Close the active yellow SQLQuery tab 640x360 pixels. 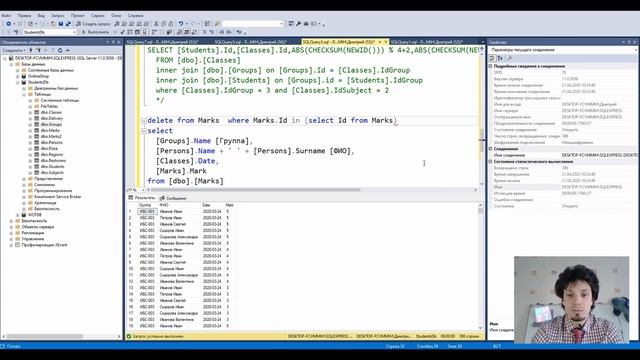click(x=386, y=42)
